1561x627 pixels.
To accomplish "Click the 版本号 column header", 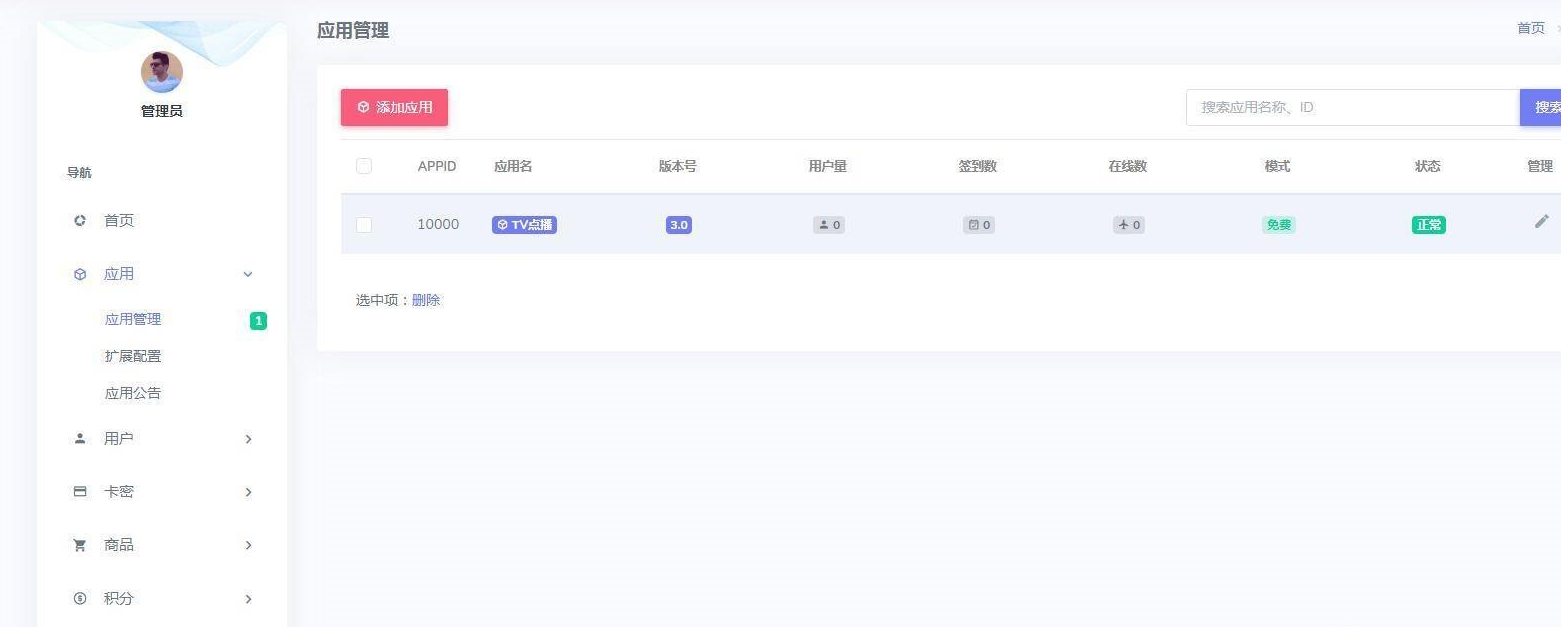I will [x=678, y=166].
